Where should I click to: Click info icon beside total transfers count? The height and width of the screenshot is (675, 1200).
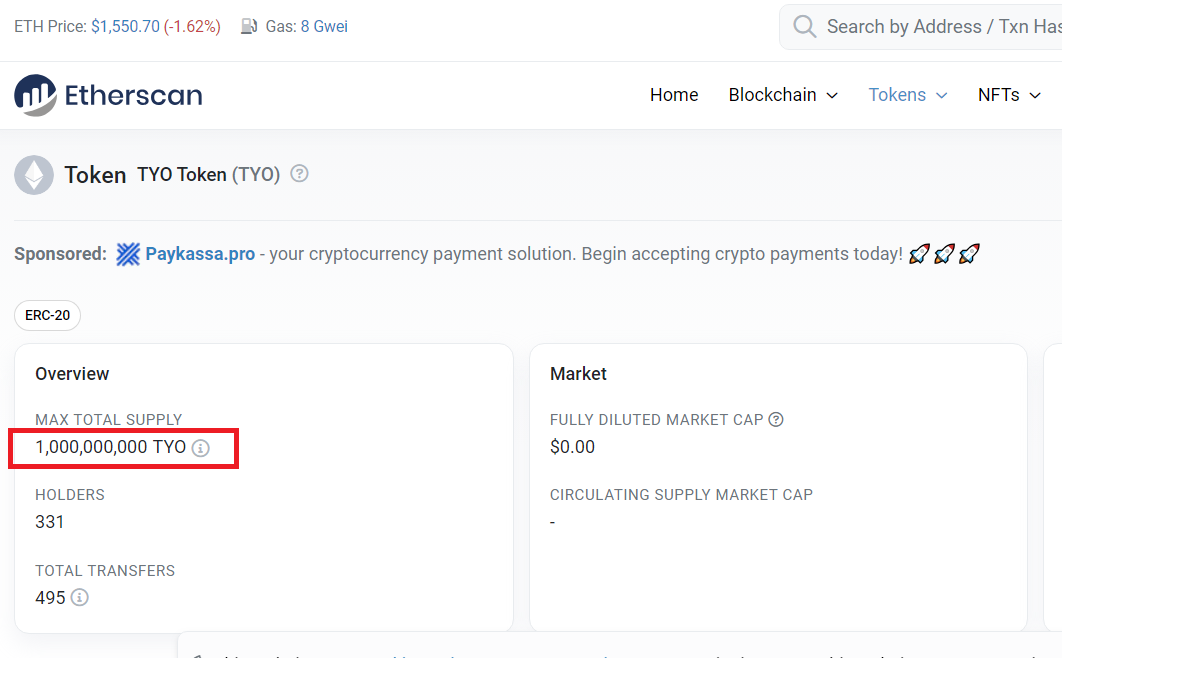click(79, 598)
